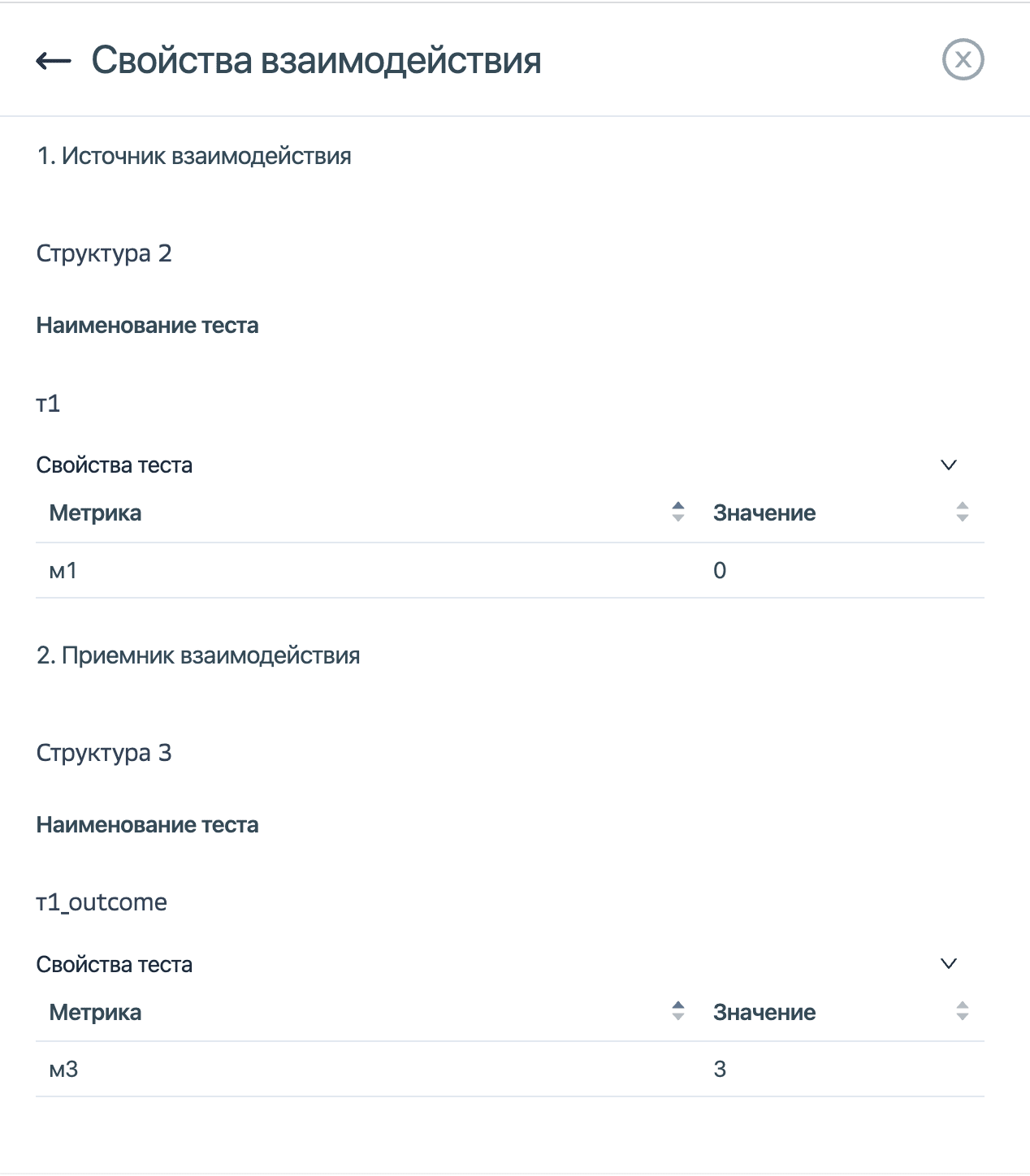
Task: Click the sort icon for Метрика in Приемник table
Action: (677, 1012)
